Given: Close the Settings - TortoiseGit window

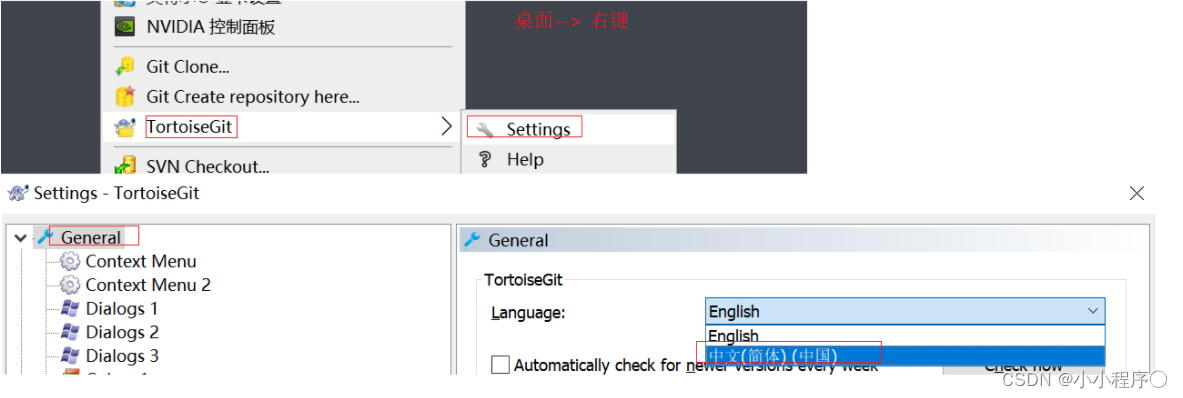Looking at the screenshot, I should (x=1137, y=194).
